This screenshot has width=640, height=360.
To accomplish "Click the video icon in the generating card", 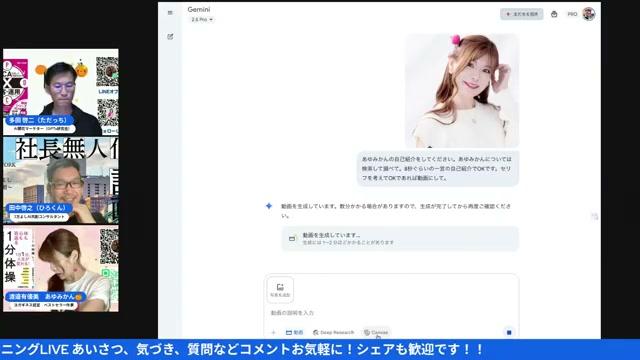I will tap(292, 238).
